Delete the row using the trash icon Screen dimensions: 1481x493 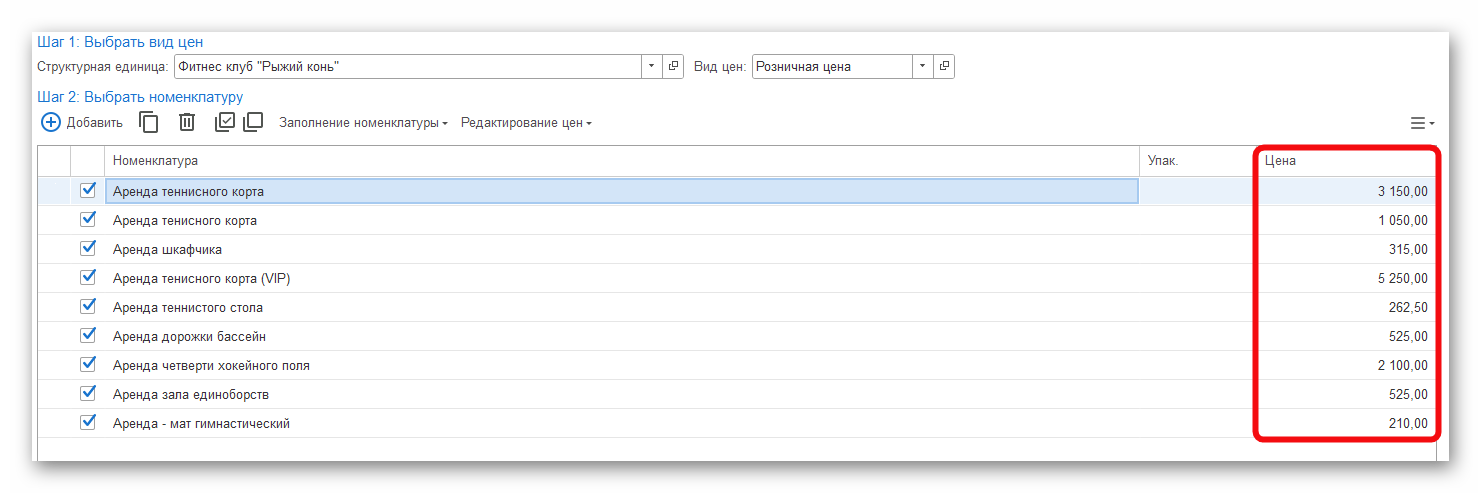pyautogui.click(x=187, y=123)
